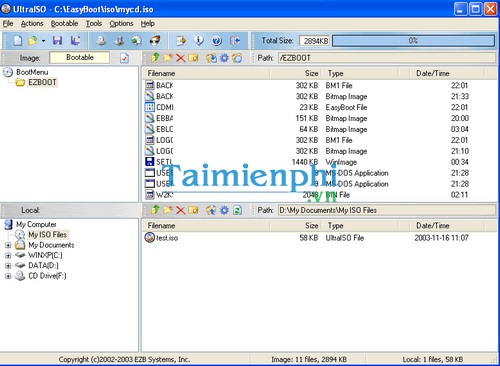Click the 0% total size progress bar
The height and width of the screenshot is (366, 500).
tap(413, 41)
